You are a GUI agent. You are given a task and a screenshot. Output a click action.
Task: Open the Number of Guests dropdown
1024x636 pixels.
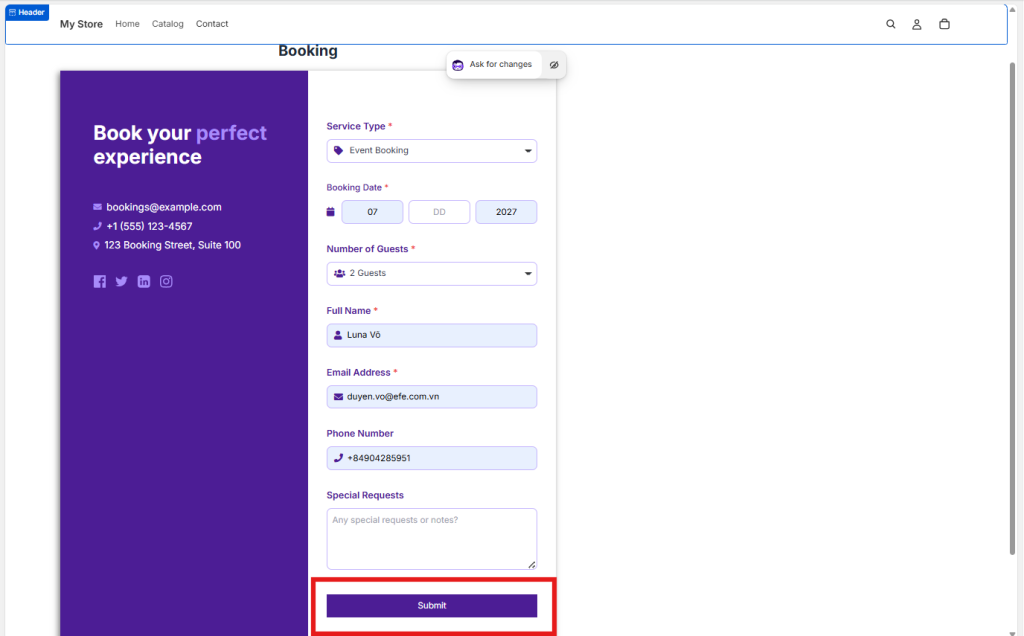pyautogui.click(x=431, y=274)
